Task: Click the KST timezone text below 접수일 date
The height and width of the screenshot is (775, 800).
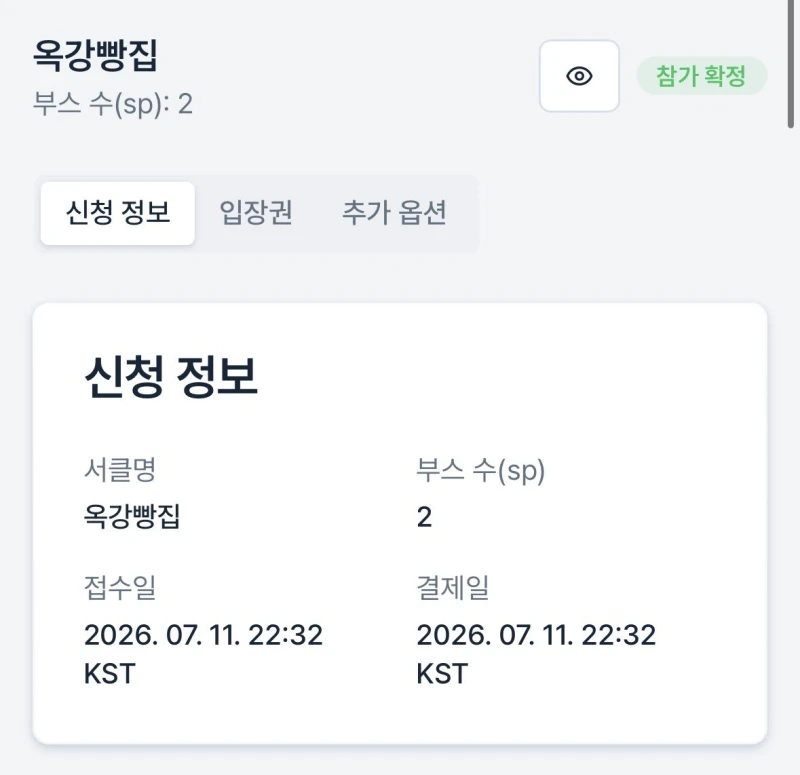Action: [x=110, y=673]
